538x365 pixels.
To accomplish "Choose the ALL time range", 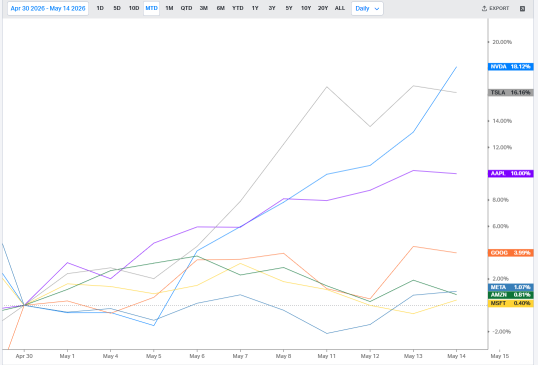I will tap(340, 8).
